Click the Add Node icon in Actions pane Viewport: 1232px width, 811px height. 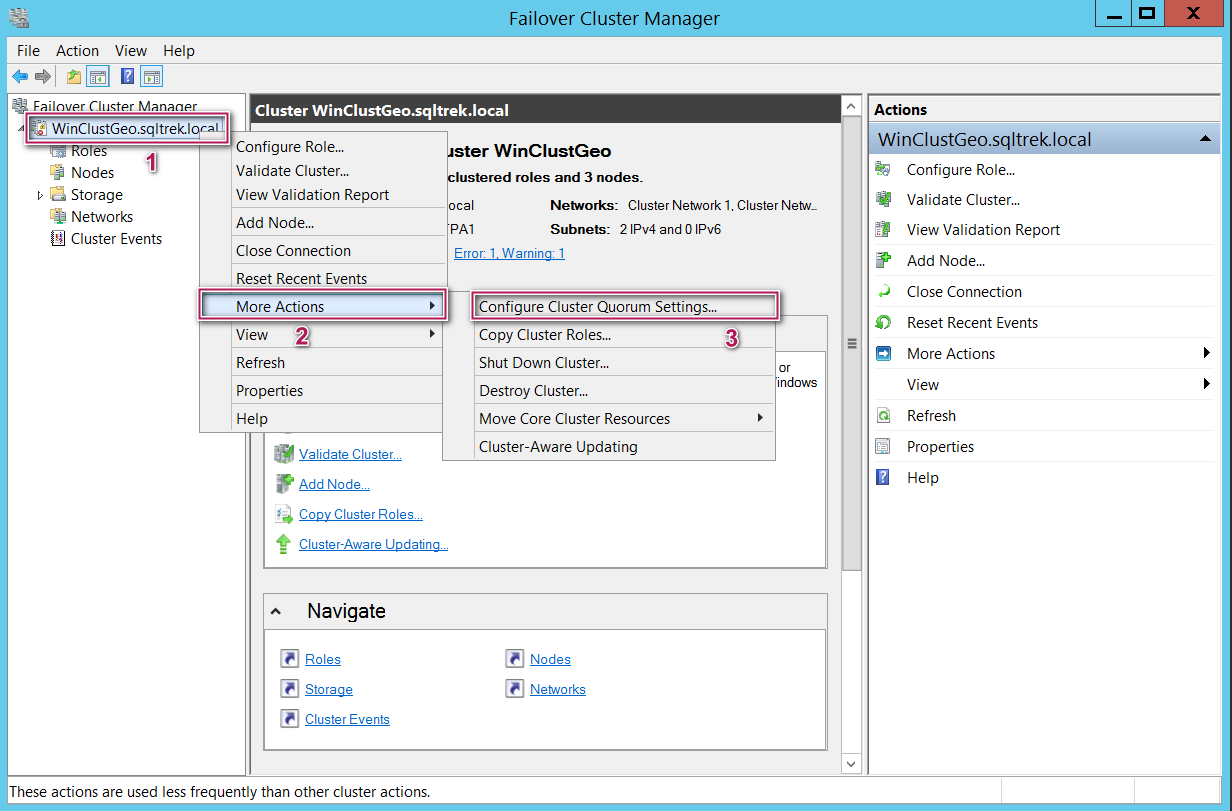point(883,261)
